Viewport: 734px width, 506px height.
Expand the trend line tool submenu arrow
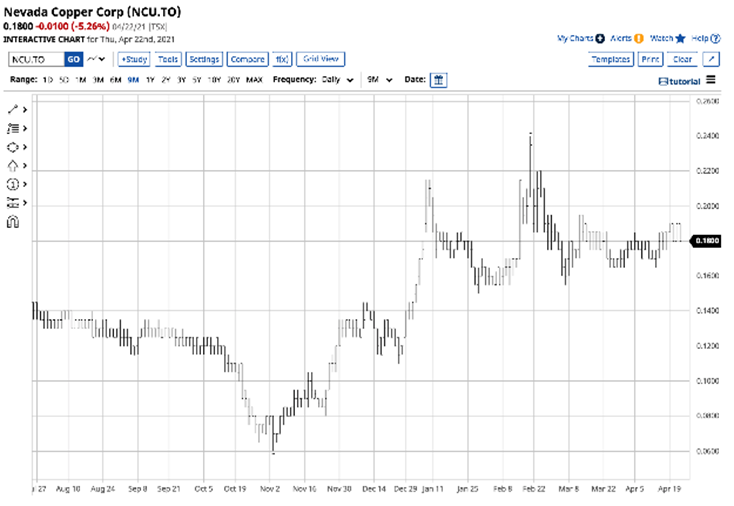(25, 110)
